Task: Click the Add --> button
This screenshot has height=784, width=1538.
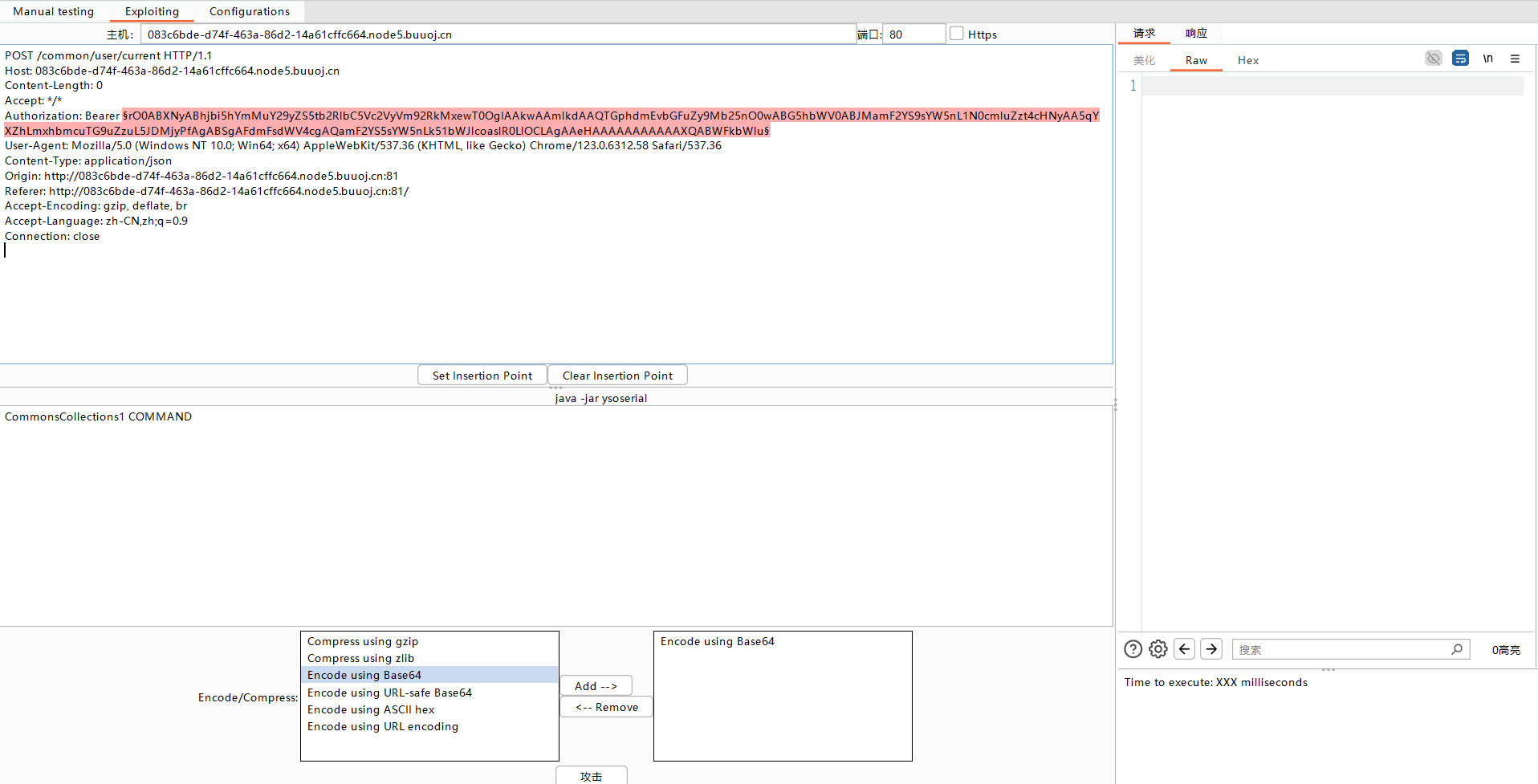Action: (596, 686)
